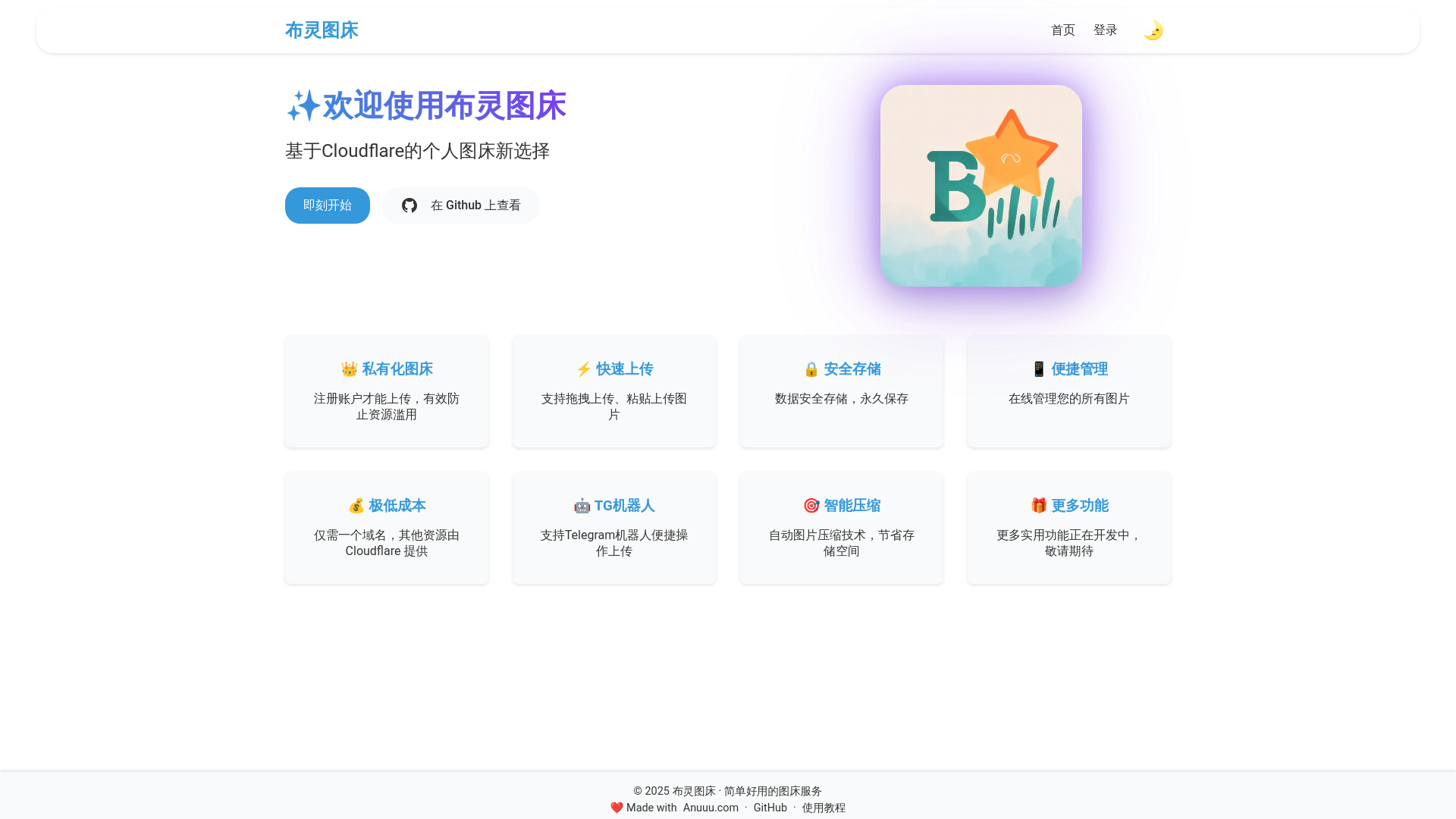Click the 布灵图床 site logo text
Image resolution: width=1456 pixels, height=819 pixels.
[x=322, y=30]
